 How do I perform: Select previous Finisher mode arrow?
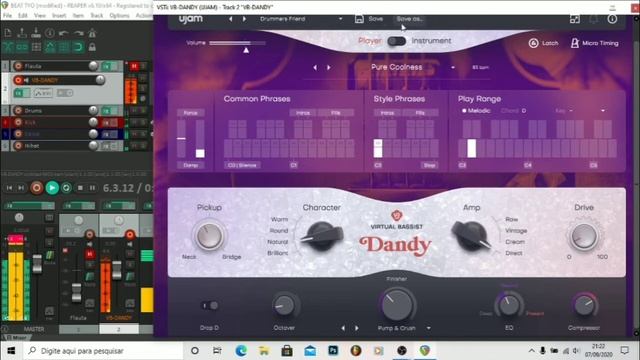(x=343, y=328)
